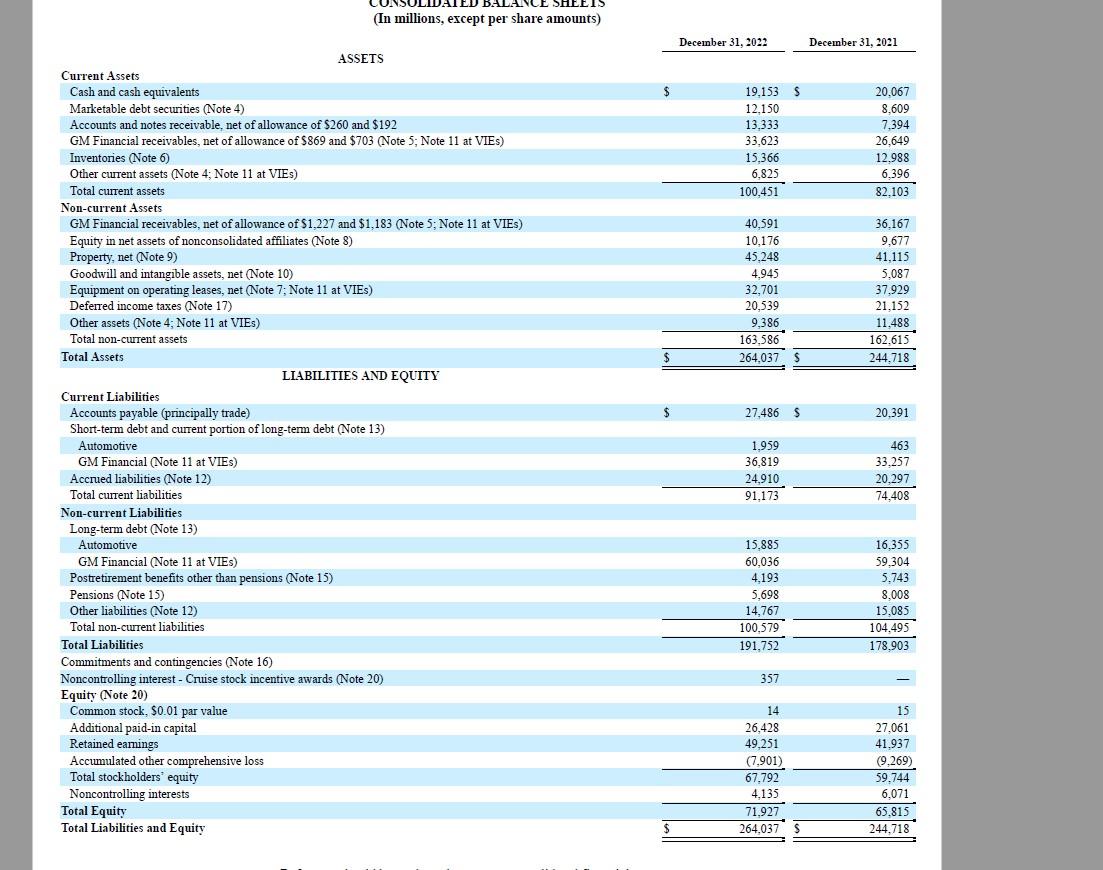Click the December 31, 2022 column header

723,42
